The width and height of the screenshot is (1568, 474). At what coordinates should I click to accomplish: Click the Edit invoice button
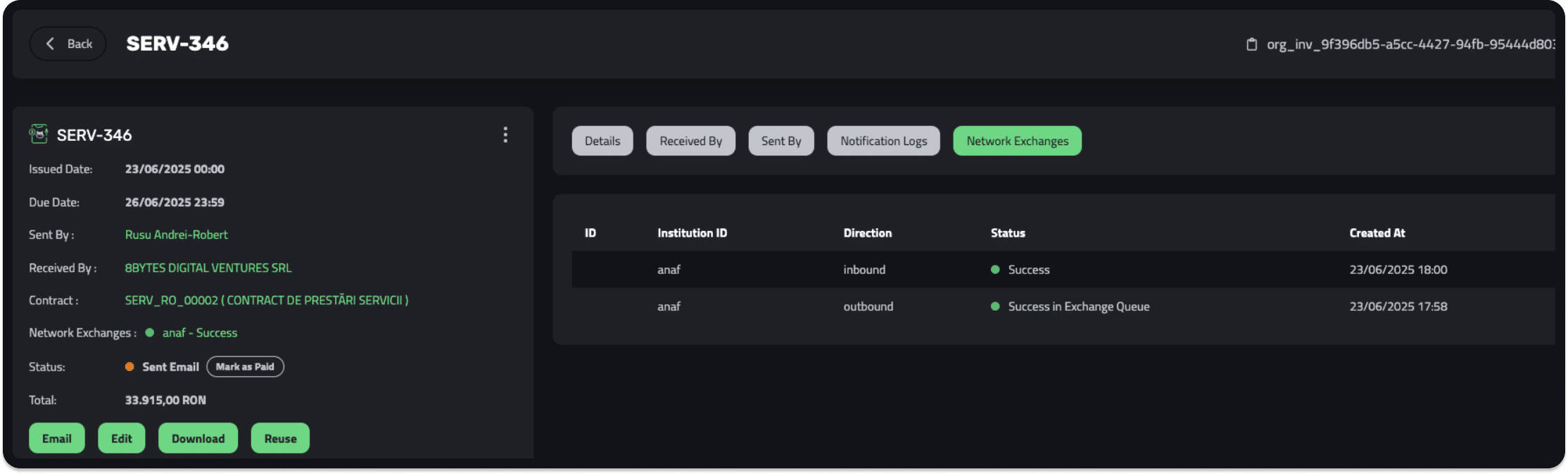pos(121,438)
